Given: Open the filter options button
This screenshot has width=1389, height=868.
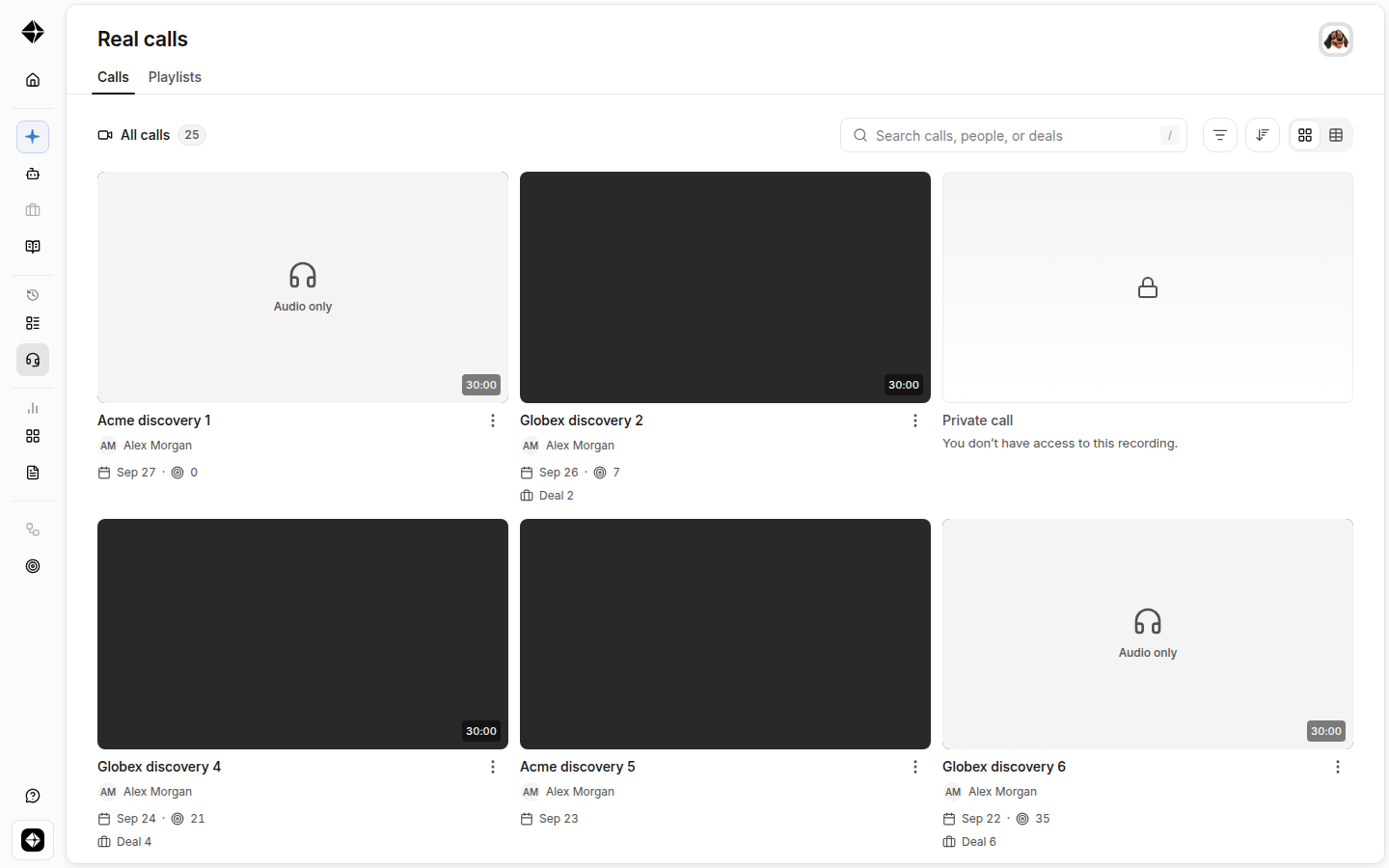Looking at the screenshot, I should 1220,135.
